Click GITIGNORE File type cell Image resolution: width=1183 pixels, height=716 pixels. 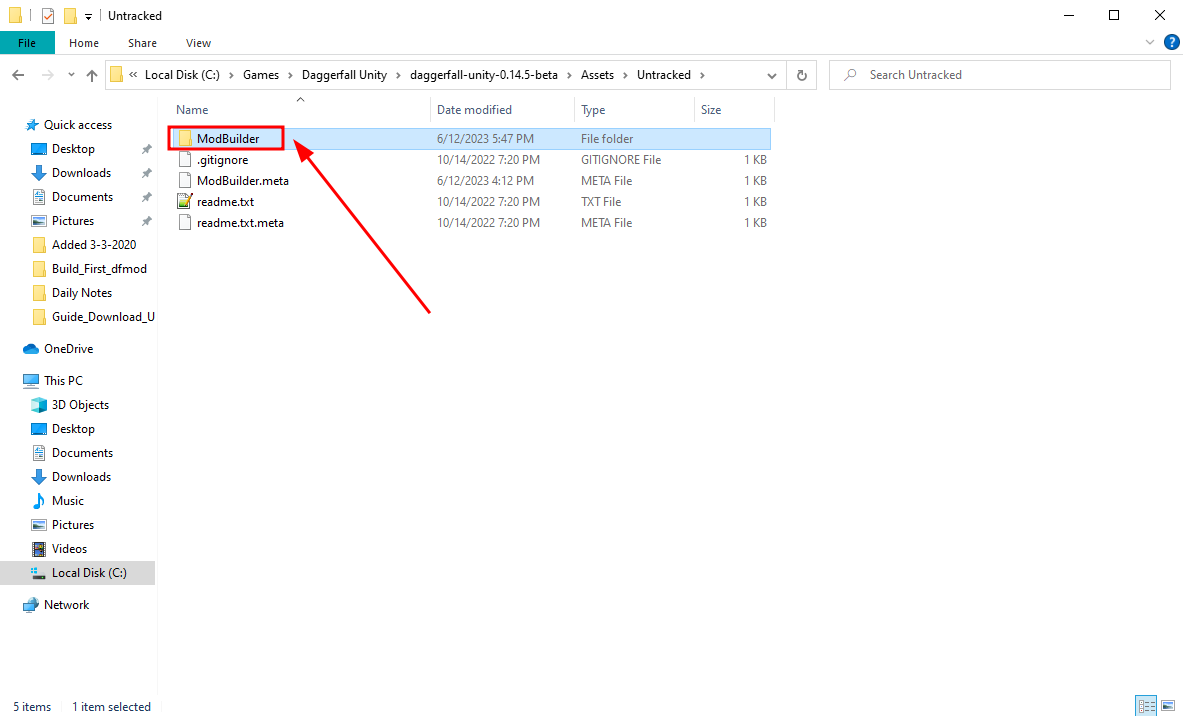click(x=621, y=160)
